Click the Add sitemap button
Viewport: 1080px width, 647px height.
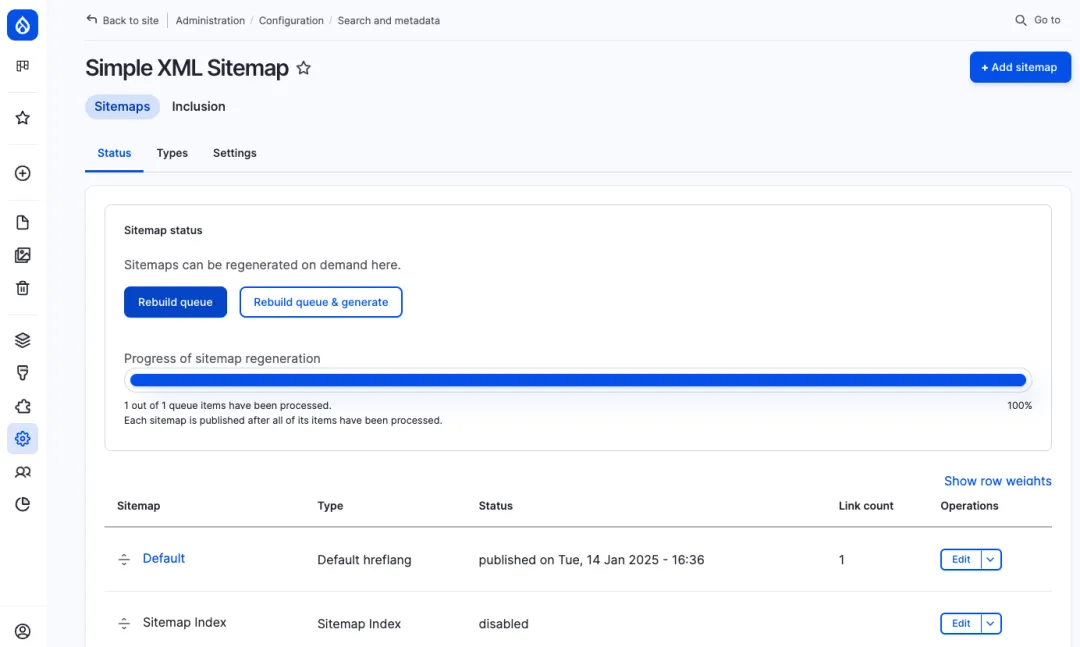click(x=1020, y=67)
